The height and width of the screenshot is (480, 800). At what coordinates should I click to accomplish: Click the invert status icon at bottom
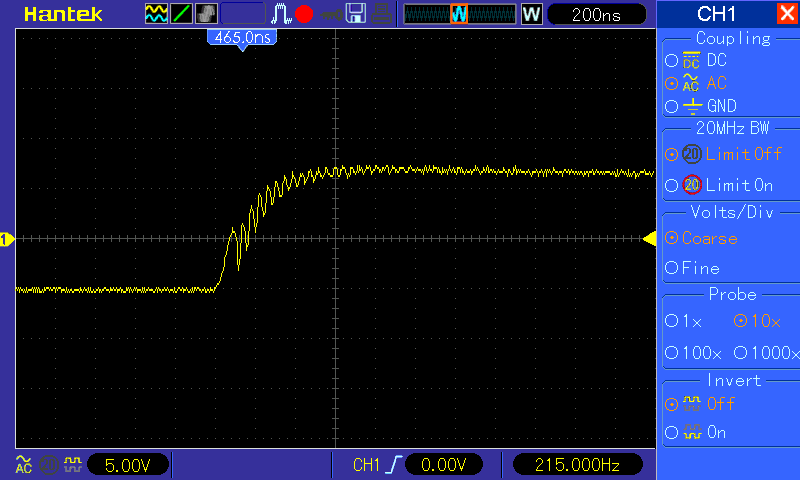[x=73, y=464]
